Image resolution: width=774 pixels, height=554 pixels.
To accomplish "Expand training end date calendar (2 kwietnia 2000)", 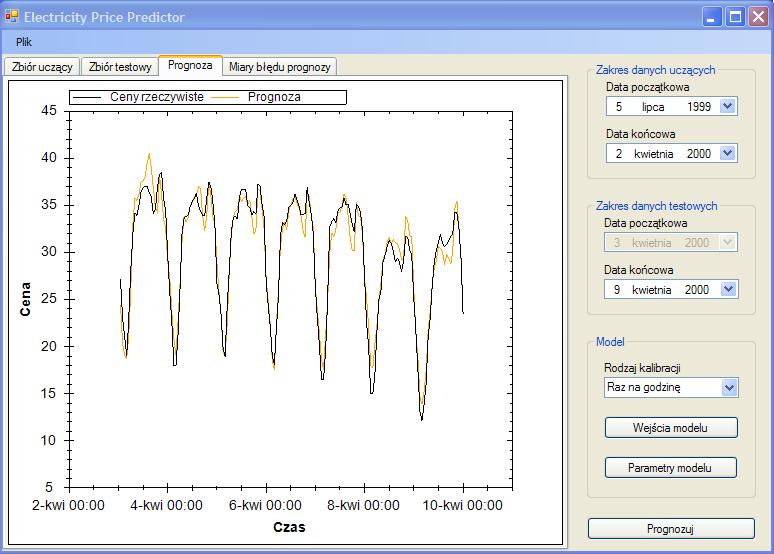I will [x=728, y=153].
